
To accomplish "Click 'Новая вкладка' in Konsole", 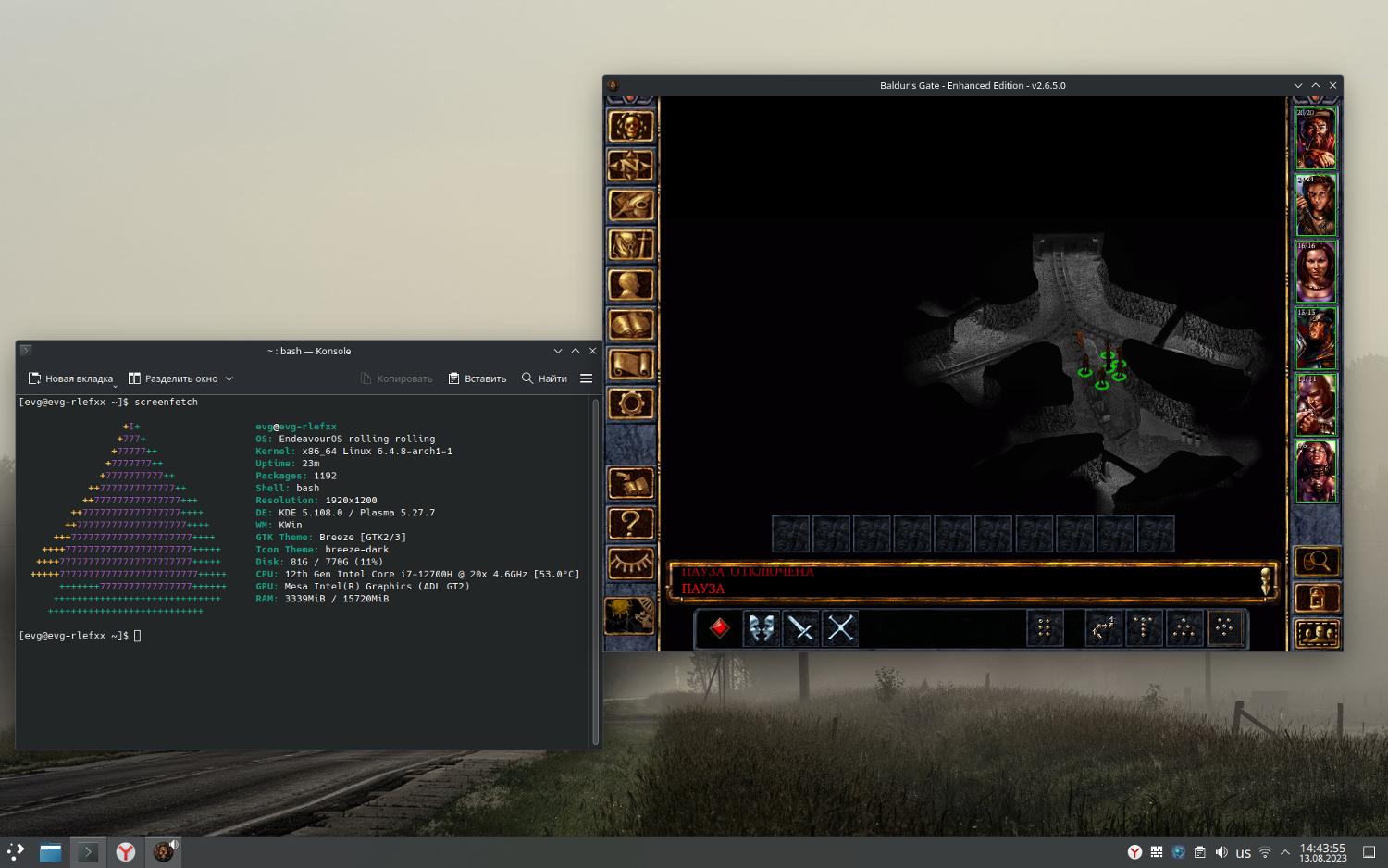I will pyautogui.click(x=70, y=378).
